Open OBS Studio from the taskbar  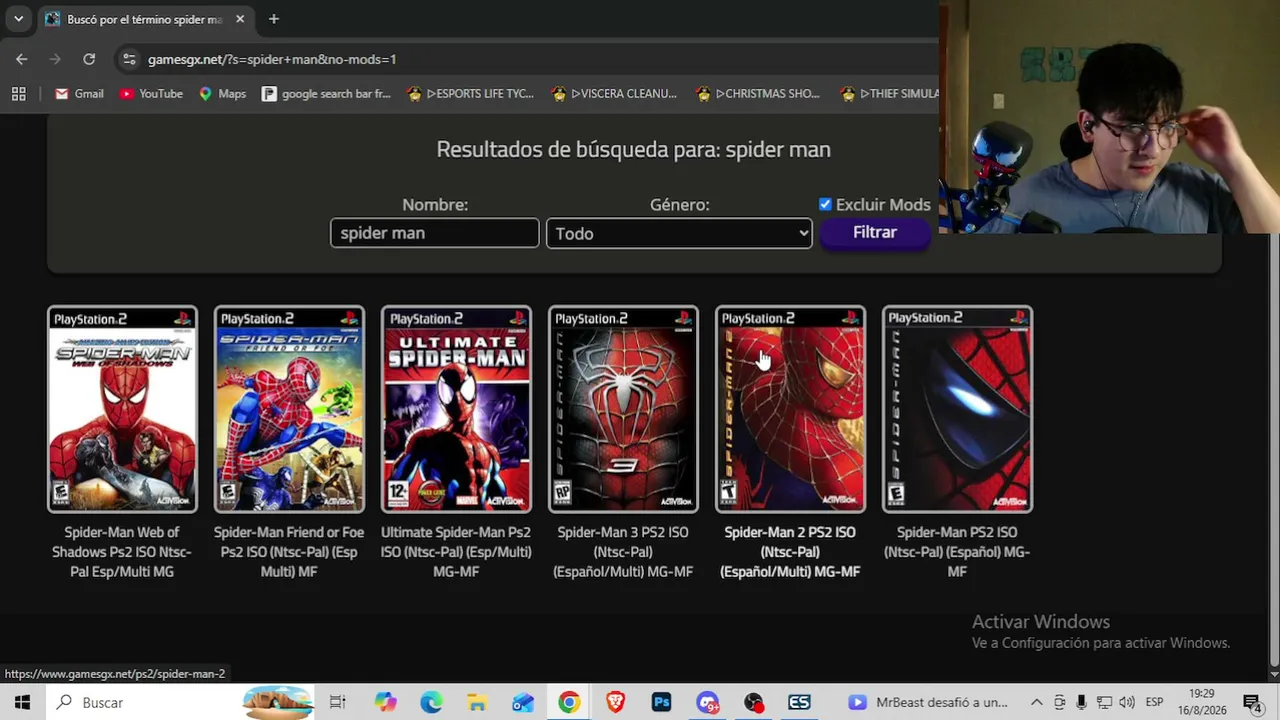pyautogui.click(x=753, y=702)
